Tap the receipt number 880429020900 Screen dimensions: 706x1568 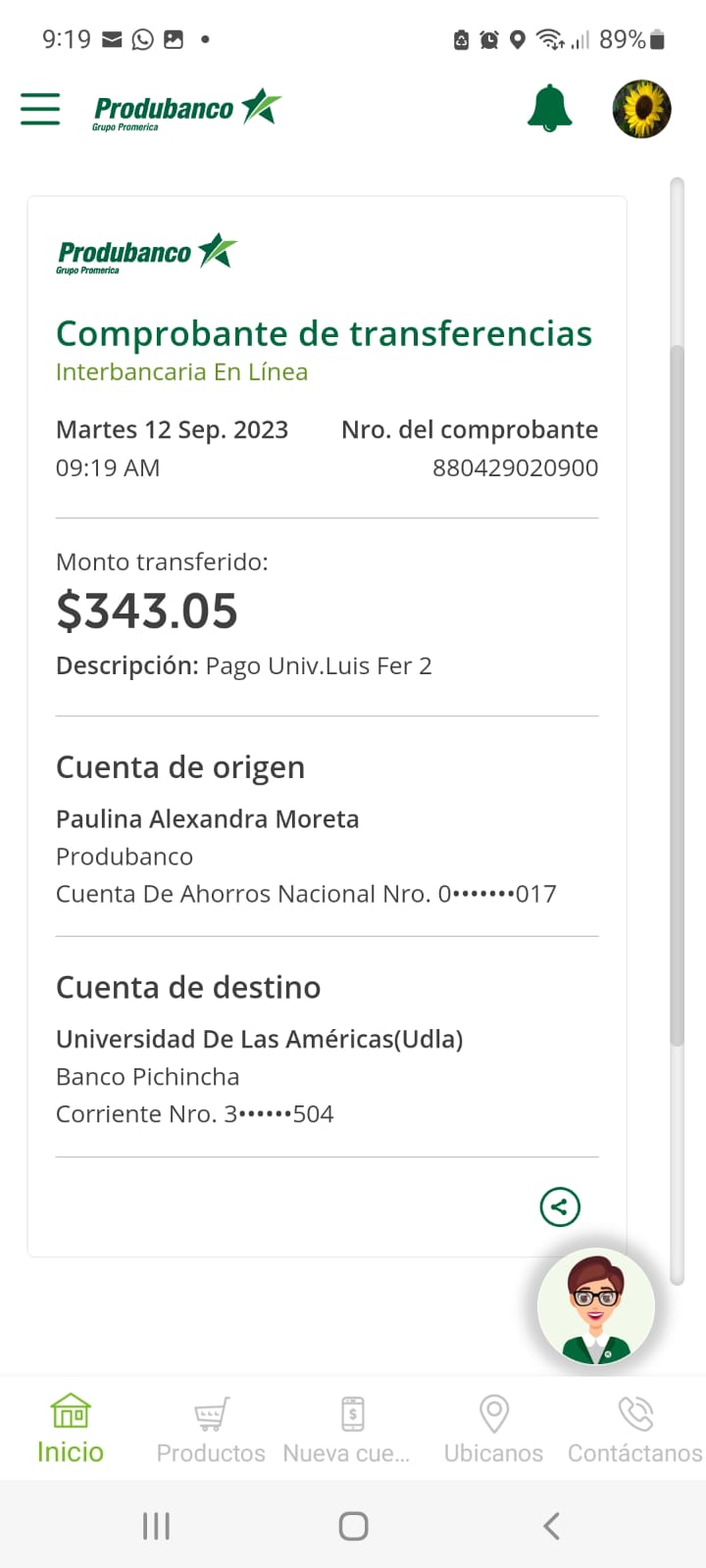pyautogui.click(x=515, y=467)
